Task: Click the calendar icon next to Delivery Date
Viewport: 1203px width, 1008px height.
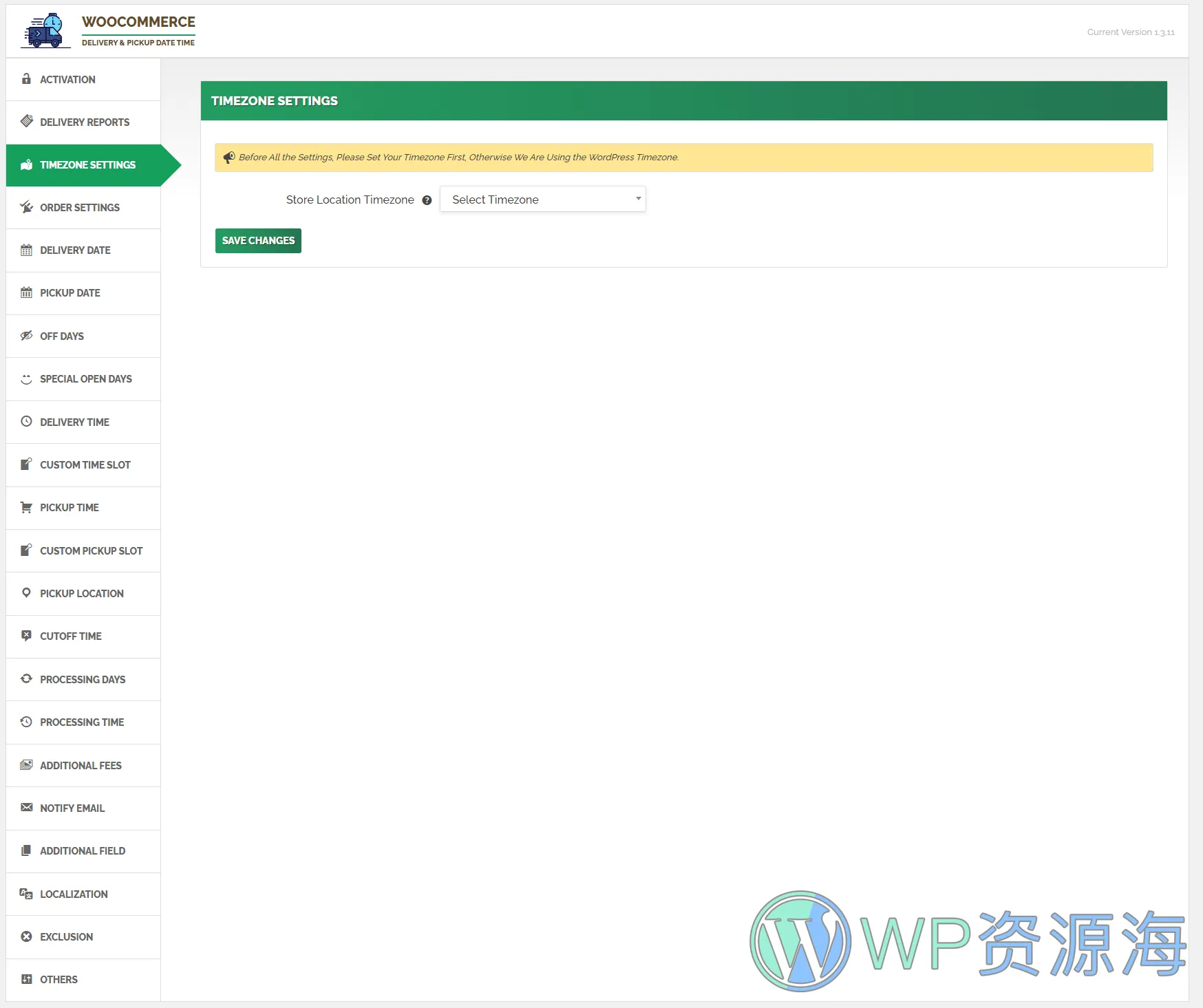Action: coord(26,250)
